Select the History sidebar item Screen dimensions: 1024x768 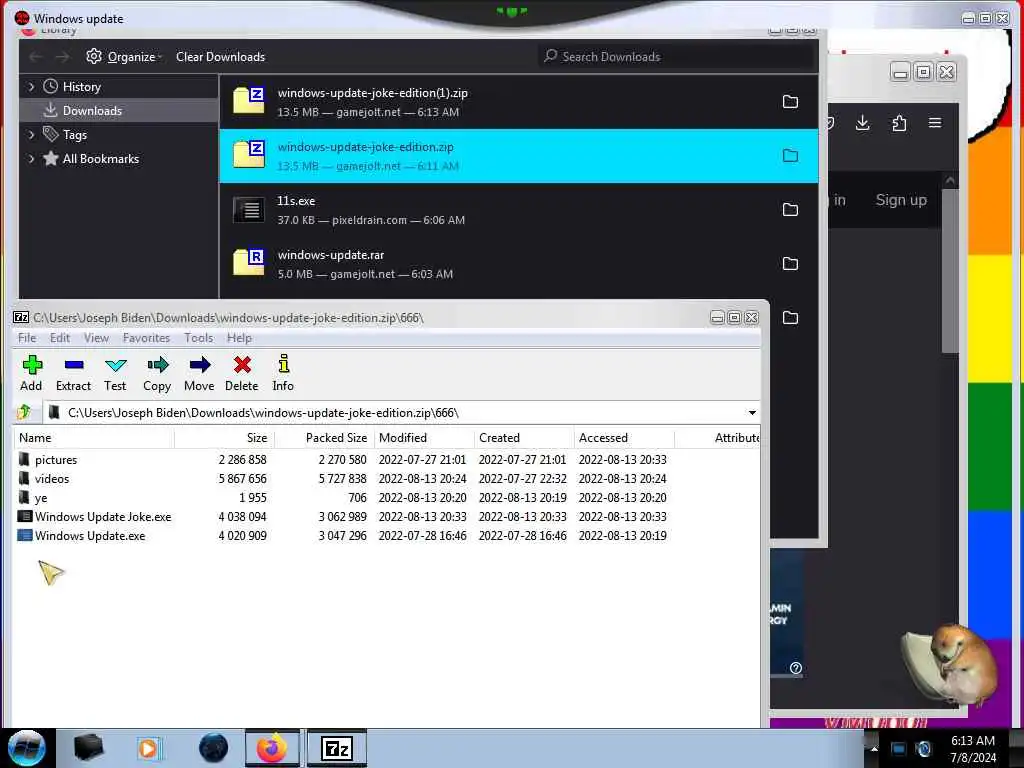coord(119,86)
